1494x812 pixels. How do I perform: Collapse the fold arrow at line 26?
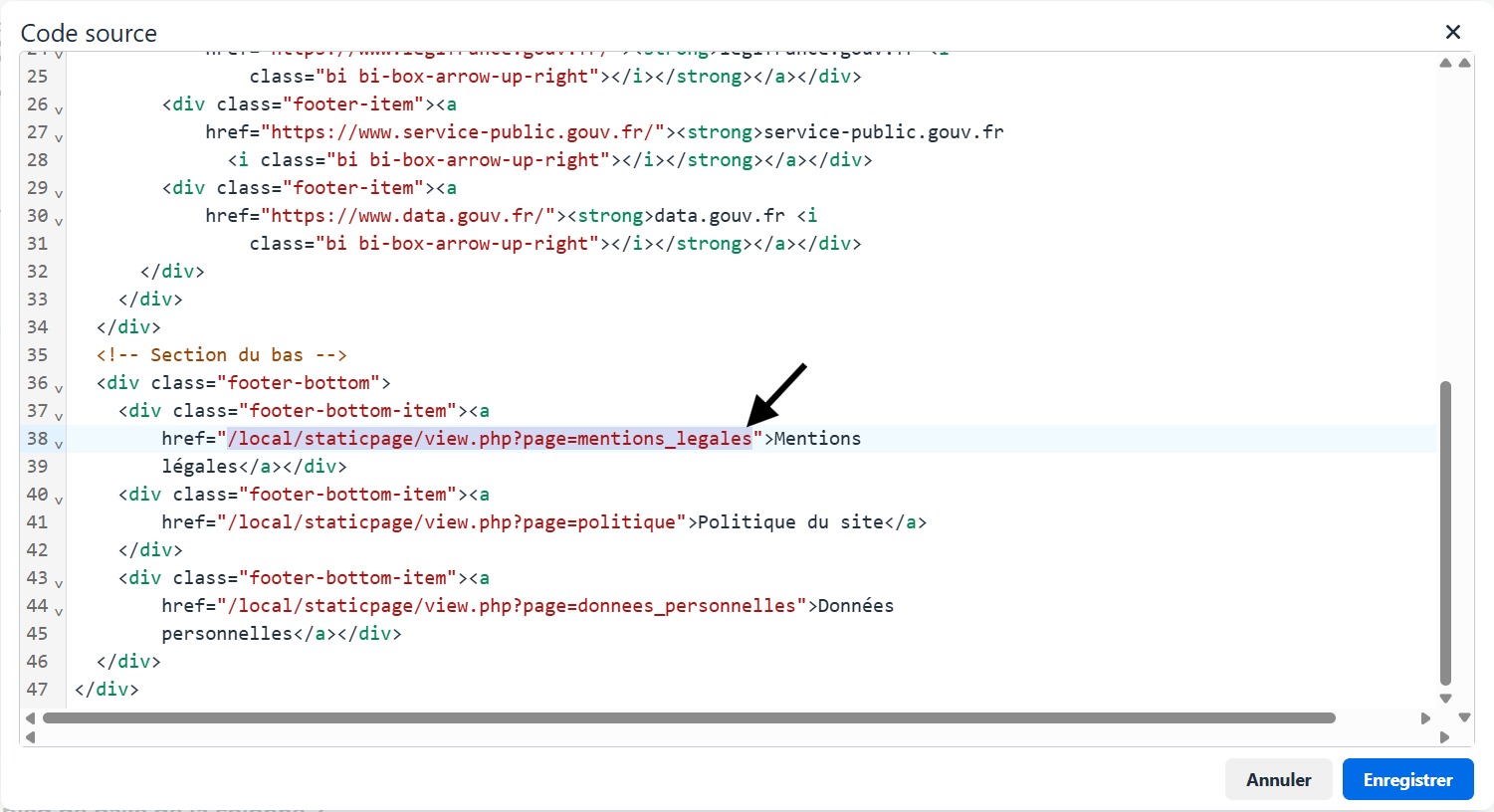(x=59, y=108)
